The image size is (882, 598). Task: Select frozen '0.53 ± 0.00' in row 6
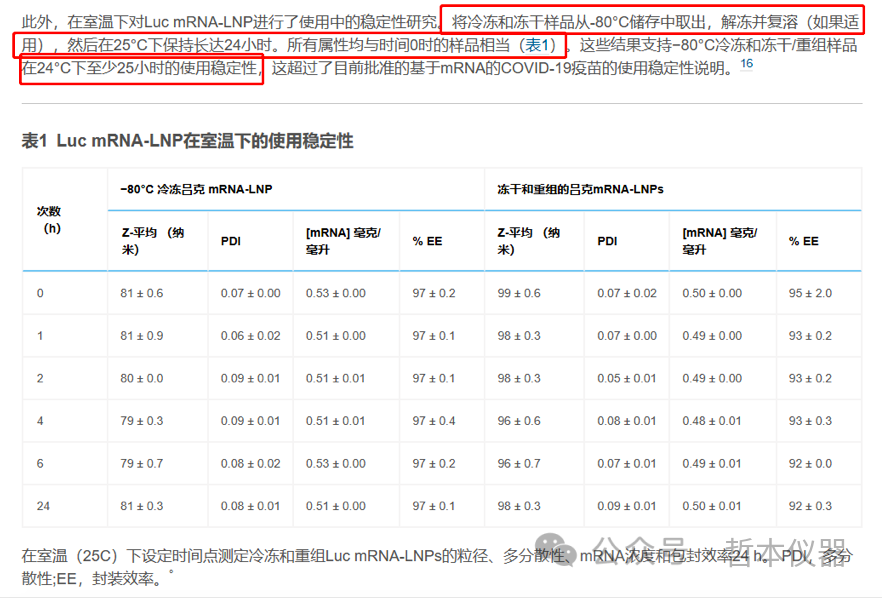(x=336, y=464)
